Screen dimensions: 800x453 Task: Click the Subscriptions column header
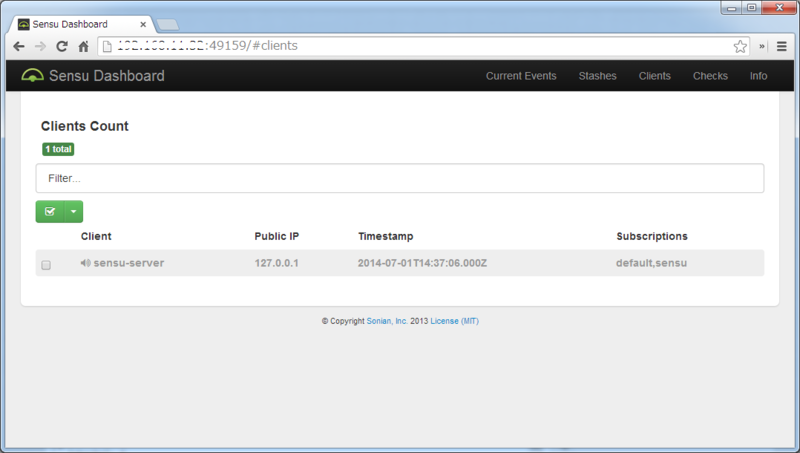[652, 236]
